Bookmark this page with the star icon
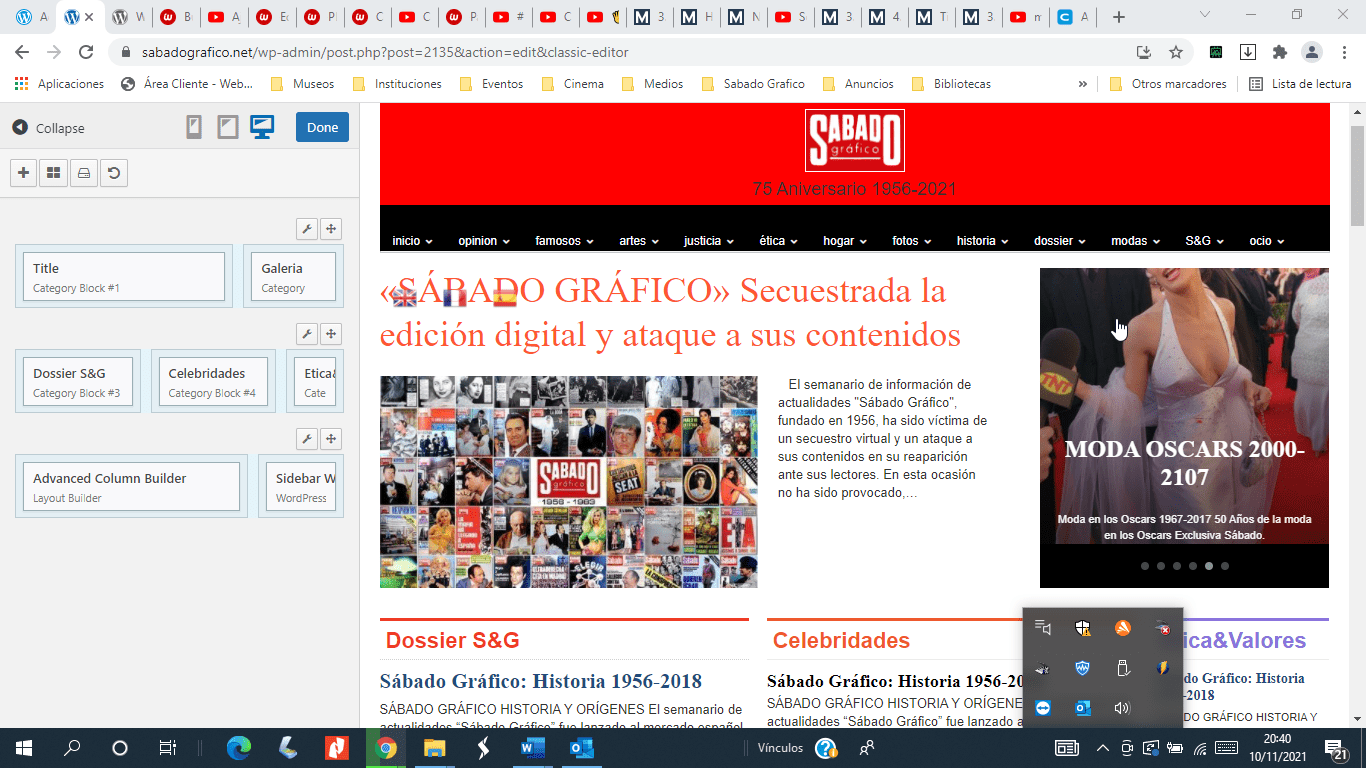Image resolution: width=1366 pixels, height=768 pixels. (1176, 52)
